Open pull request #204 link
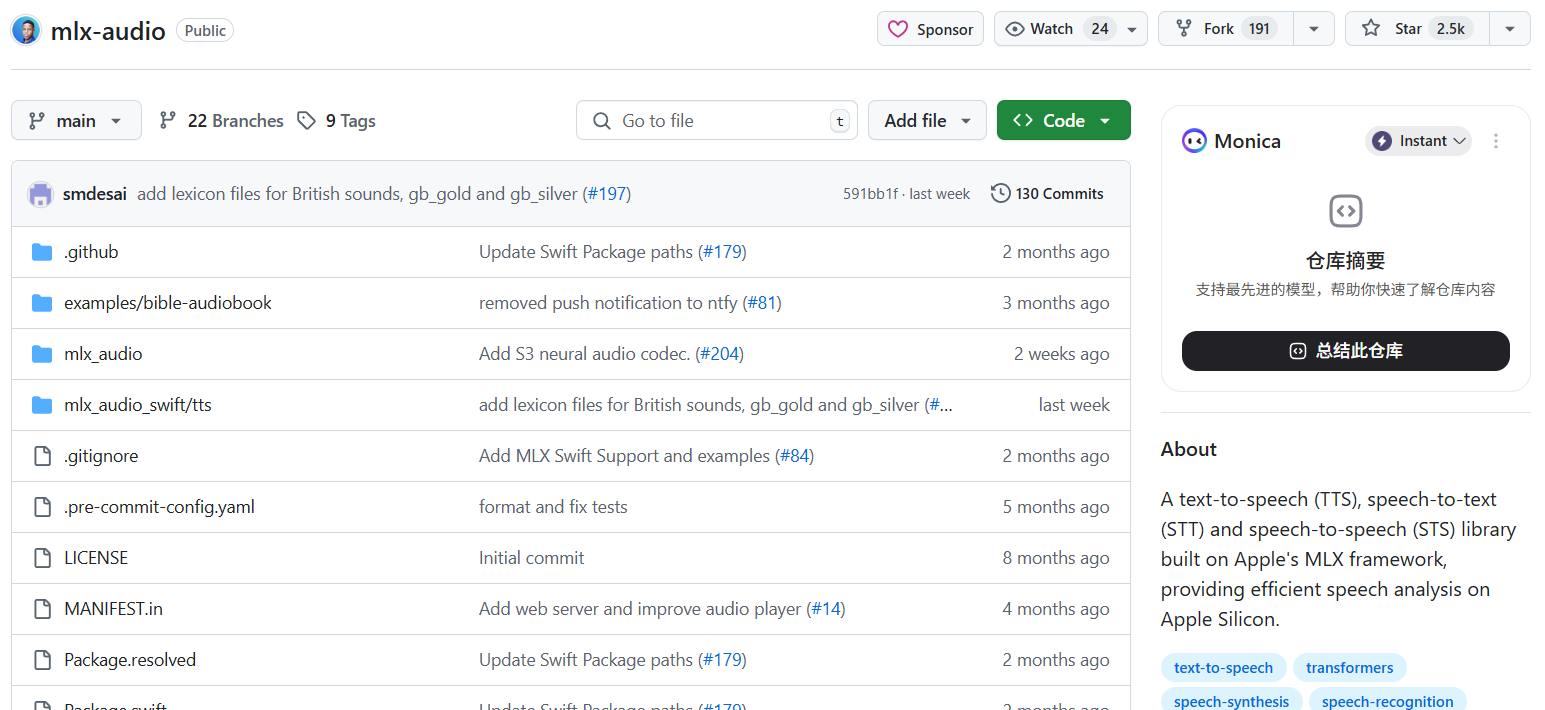The height and width of the screenshot is (710, 1545). pyautogui.click(x=720, y=354)
